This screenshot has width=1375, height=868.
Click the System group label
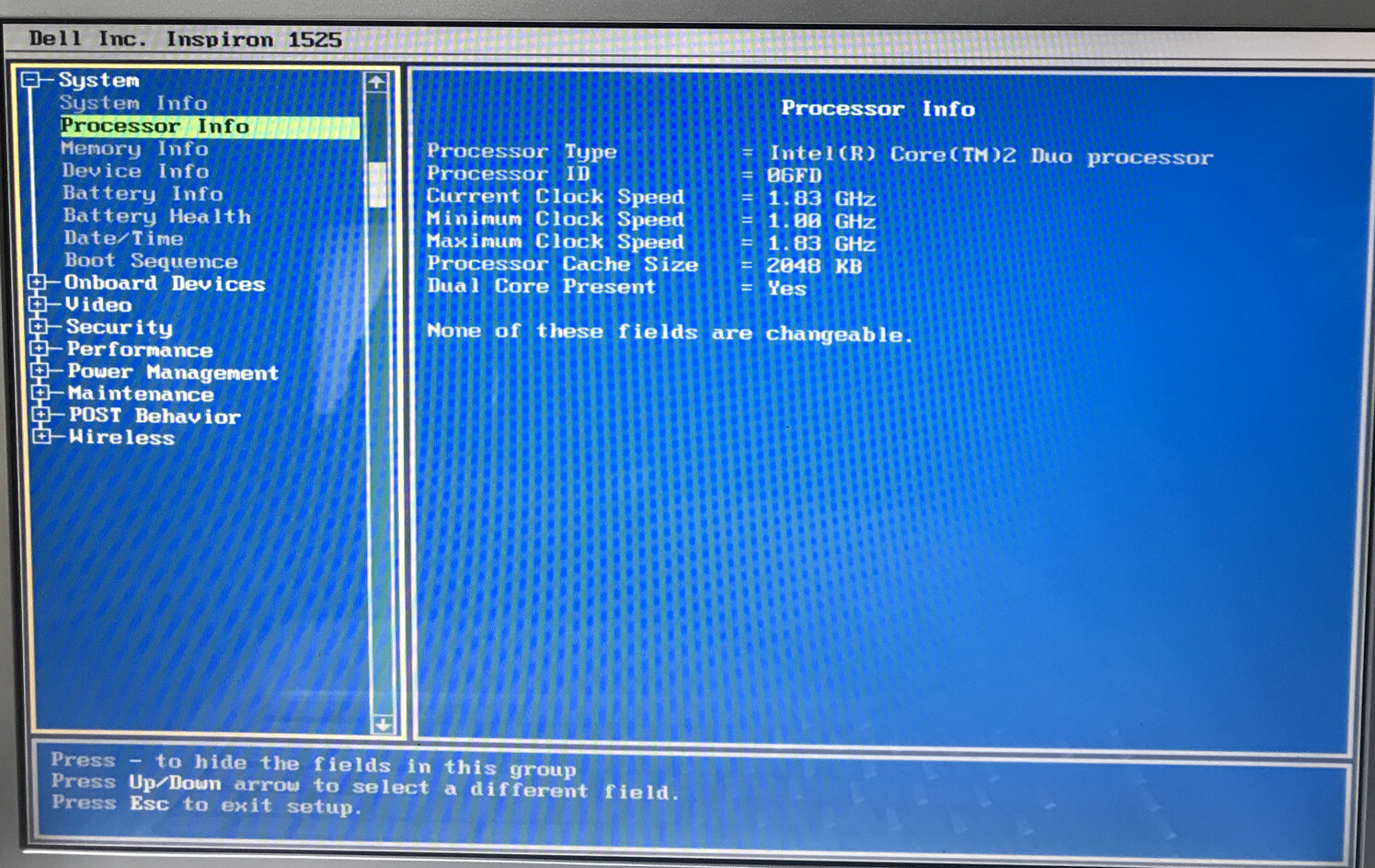point(99,80)
